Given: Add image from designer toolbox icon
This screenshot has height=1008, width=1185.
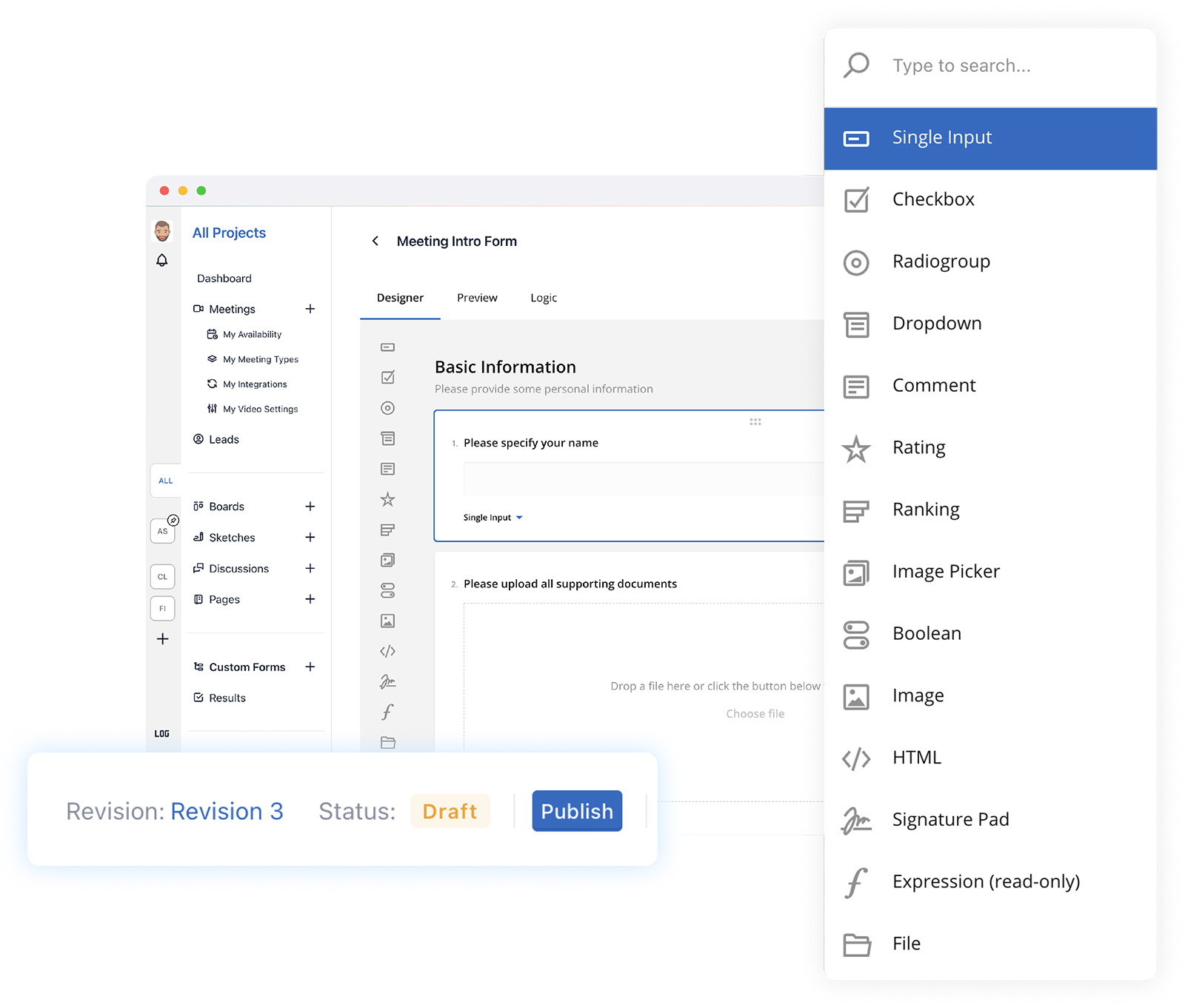Looking at the screenshot, I should [x=387, y=621].
